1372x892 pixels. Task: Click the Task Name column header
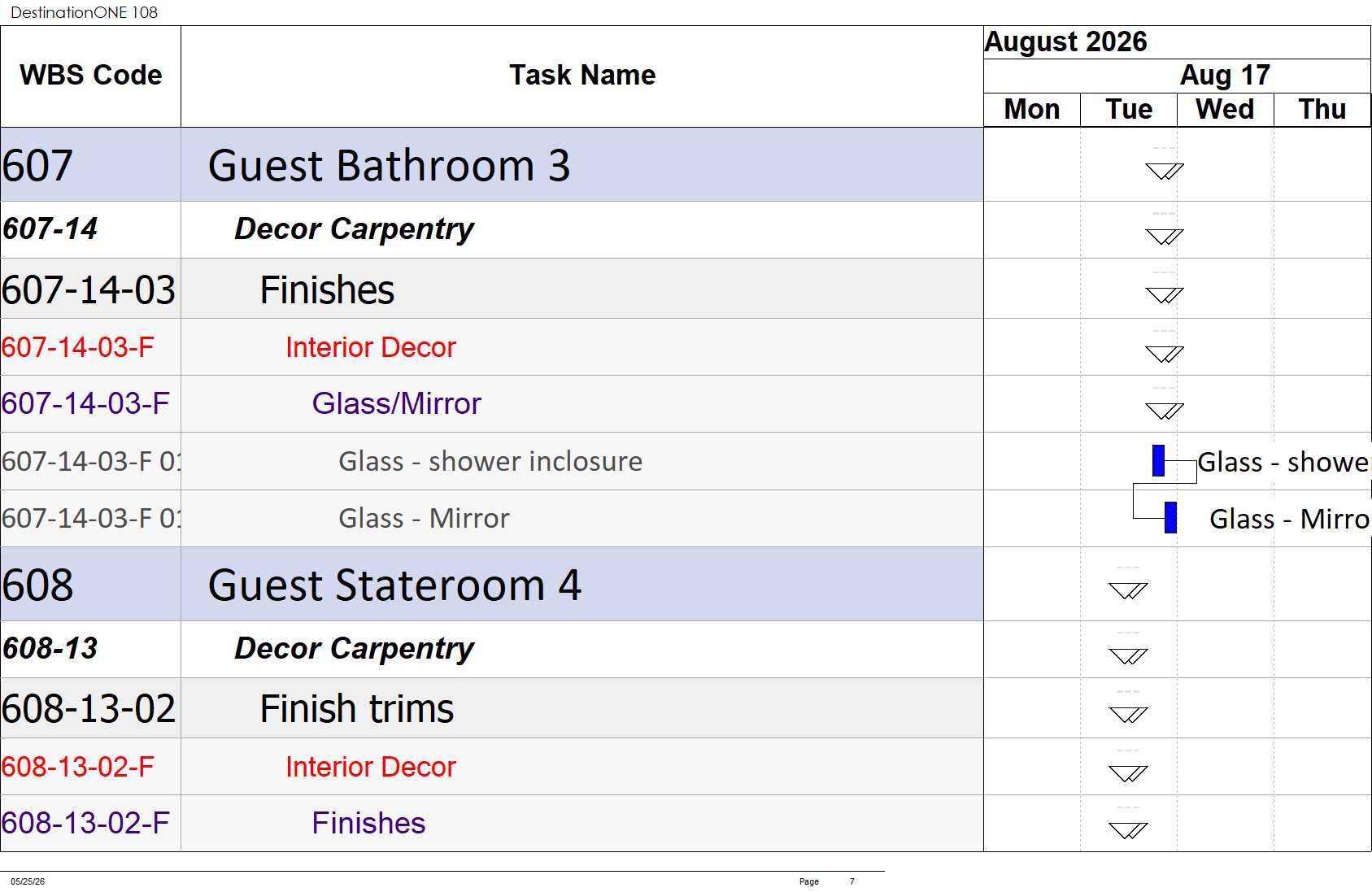coord(582,76)
